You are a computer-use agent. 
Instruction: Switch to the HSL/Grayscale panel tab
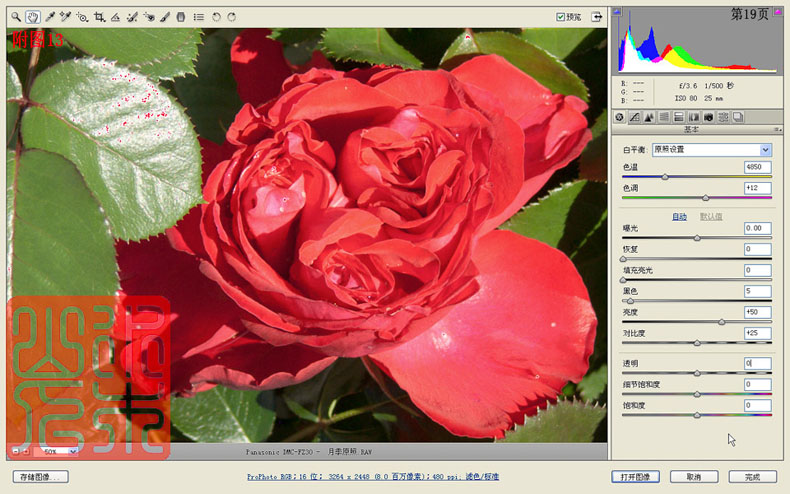pos(664,117)
